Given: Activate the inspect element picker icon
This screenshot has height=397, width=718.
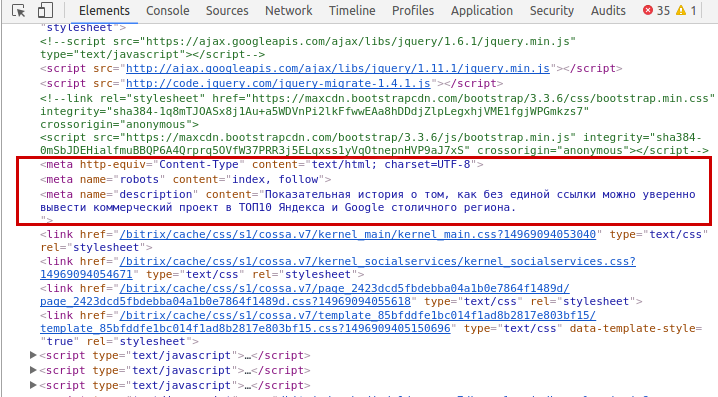Looking at the screenshot, I should pos(19,10).
